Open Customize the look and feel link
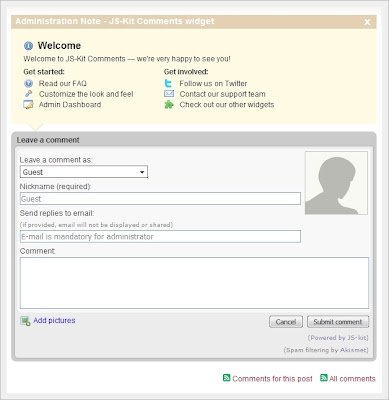389x400 pixels. 86,94
